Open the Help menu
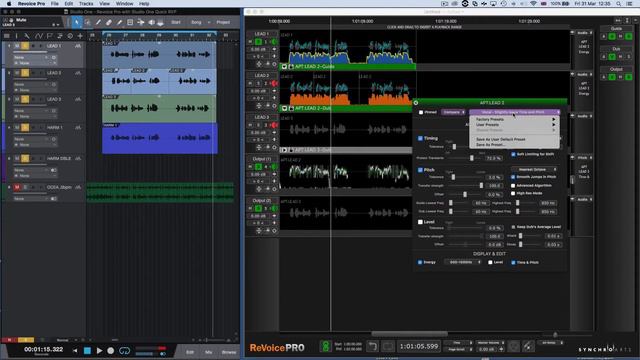640x360 pixels. pyautogui.click(x=144, y=3)
